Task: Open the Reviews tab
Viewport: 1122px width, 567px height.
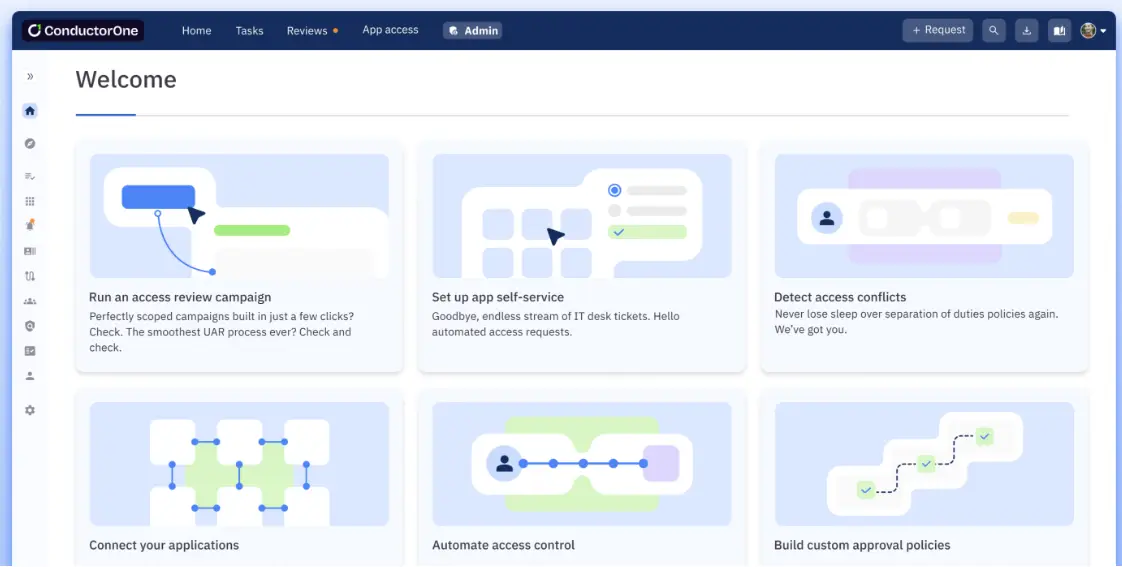Action: point(307,31)
